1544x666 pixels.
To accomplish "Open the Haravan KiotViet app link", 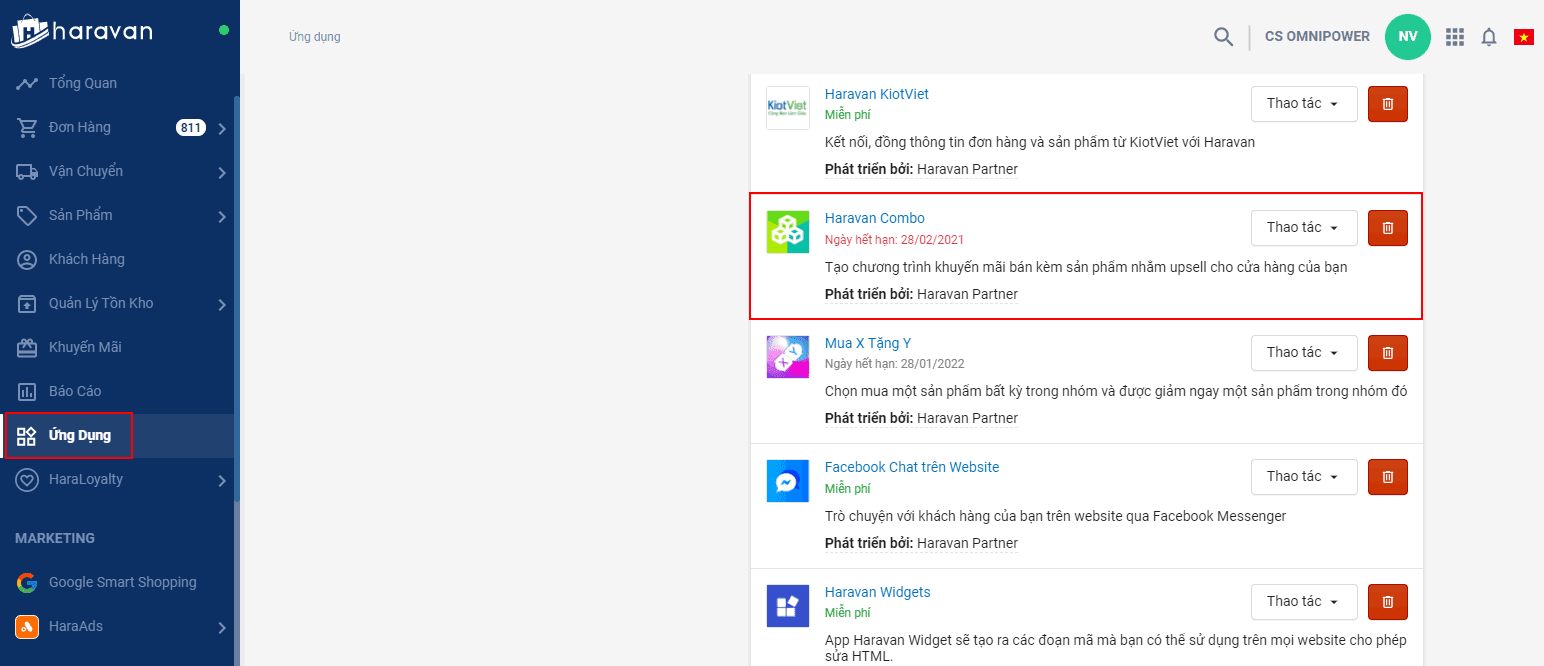I will tap(876, 94).
